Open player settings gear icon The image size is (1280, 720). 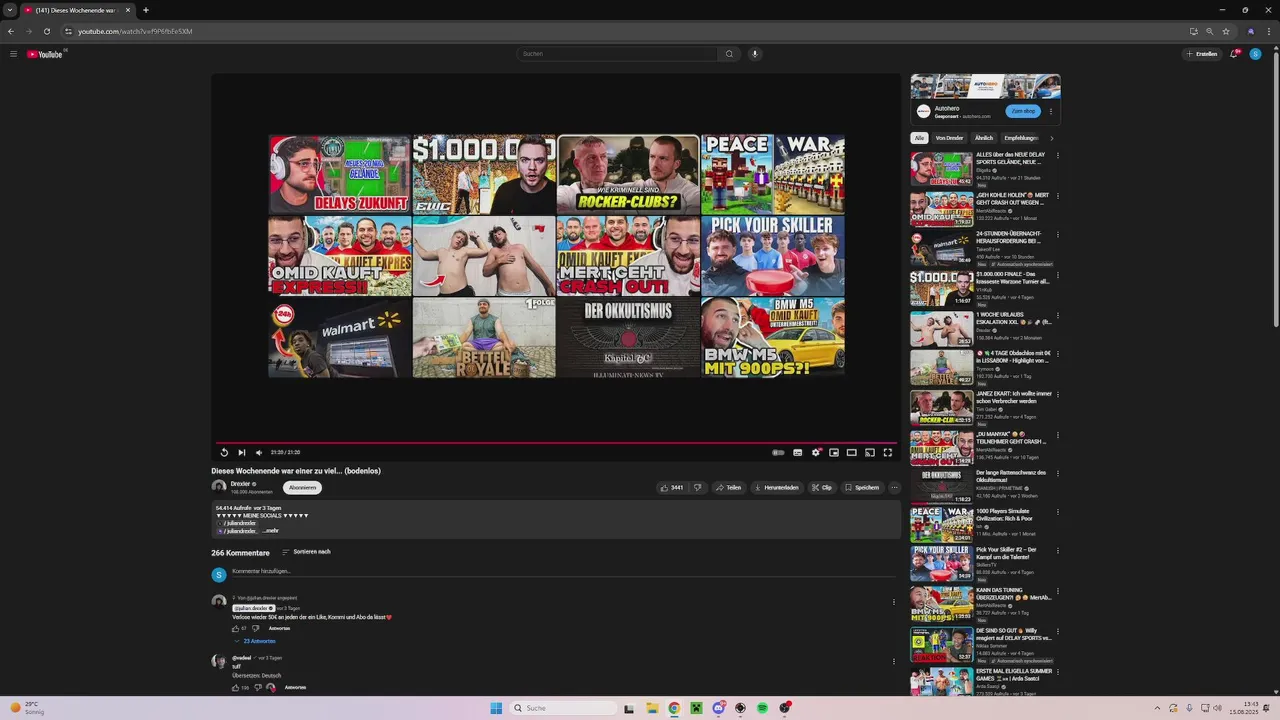[x=816, y=452]
